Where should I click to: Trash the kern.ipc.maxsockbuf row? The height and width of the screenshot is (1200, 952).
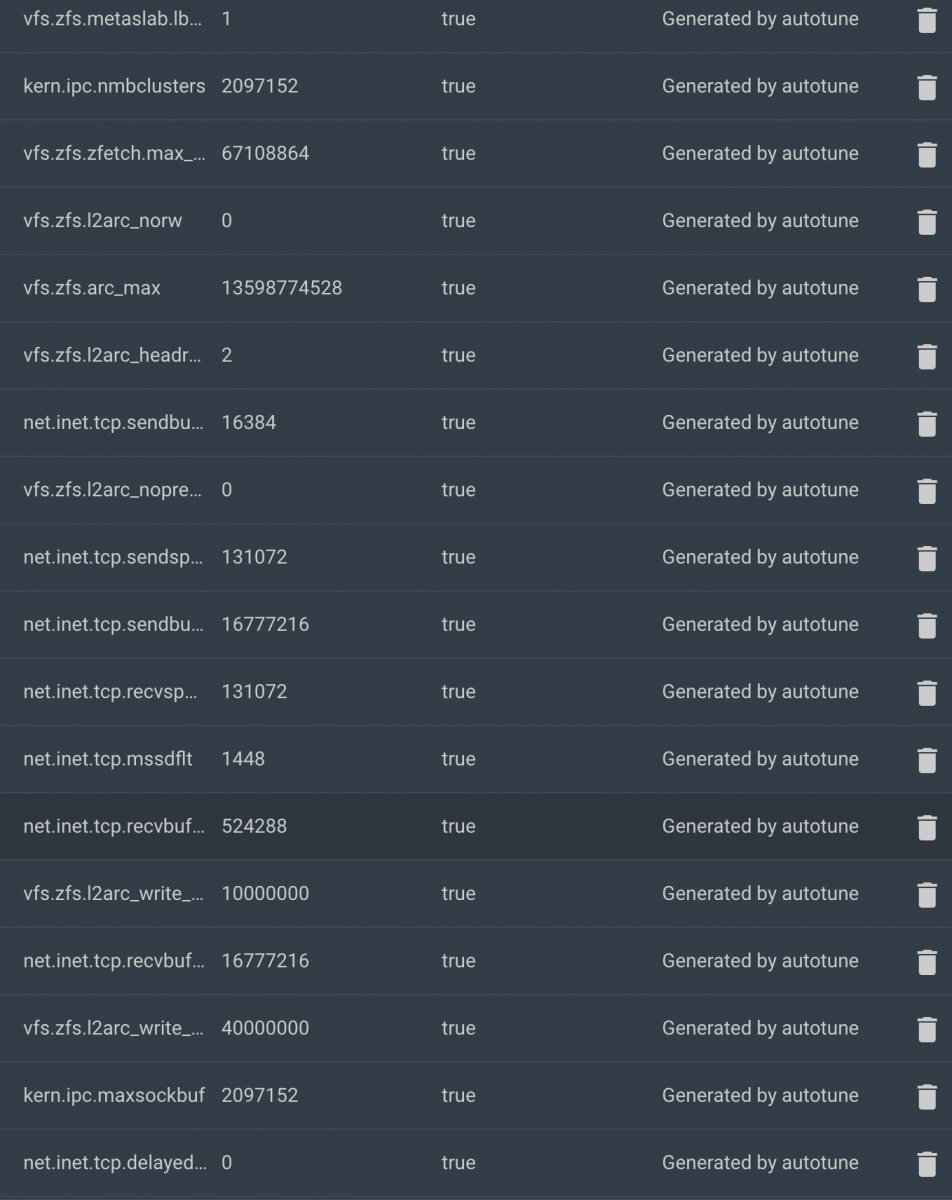pos(927,1096)
